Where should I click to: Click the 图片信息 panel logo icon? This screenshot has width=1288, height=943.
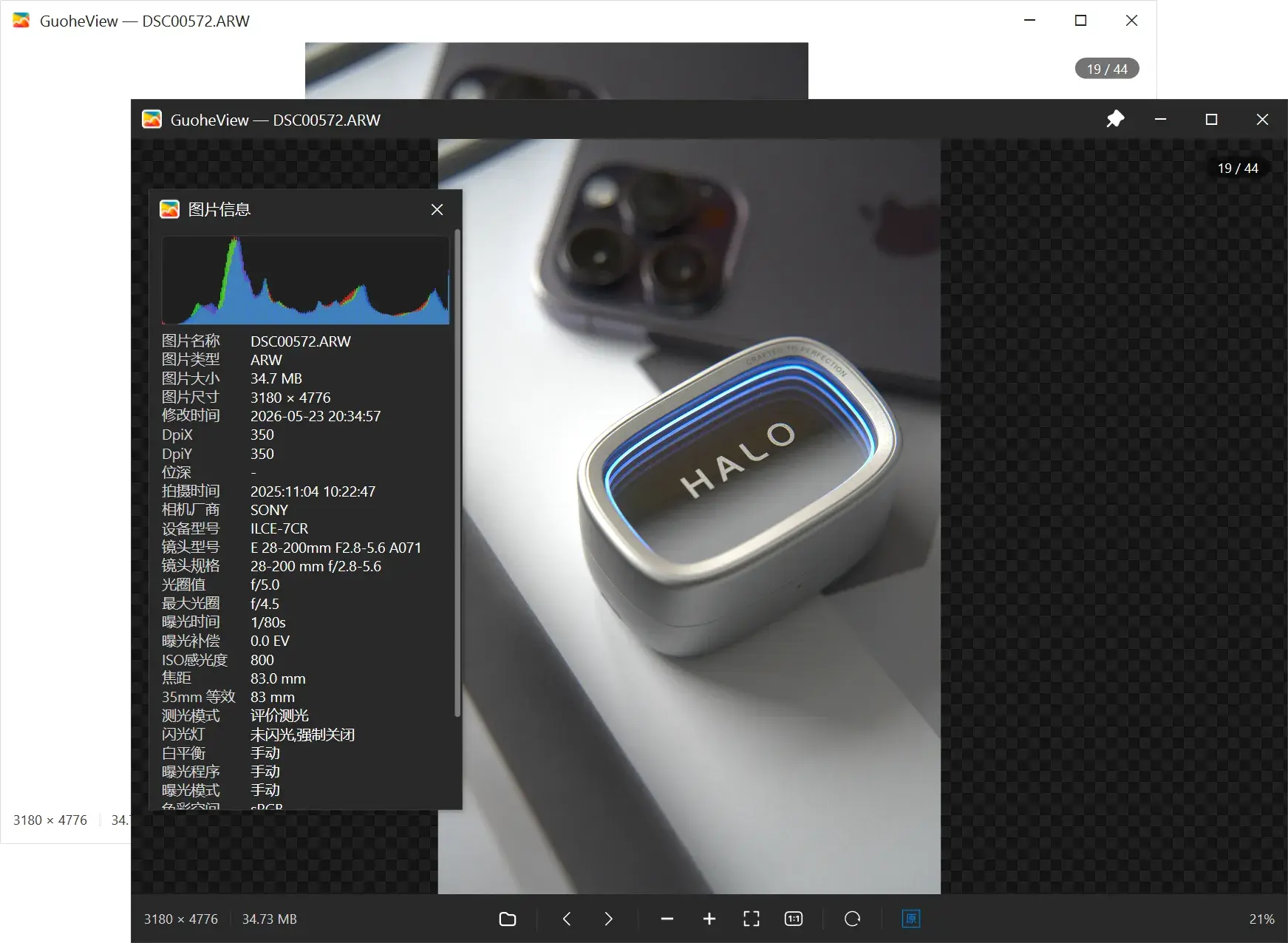169,209
